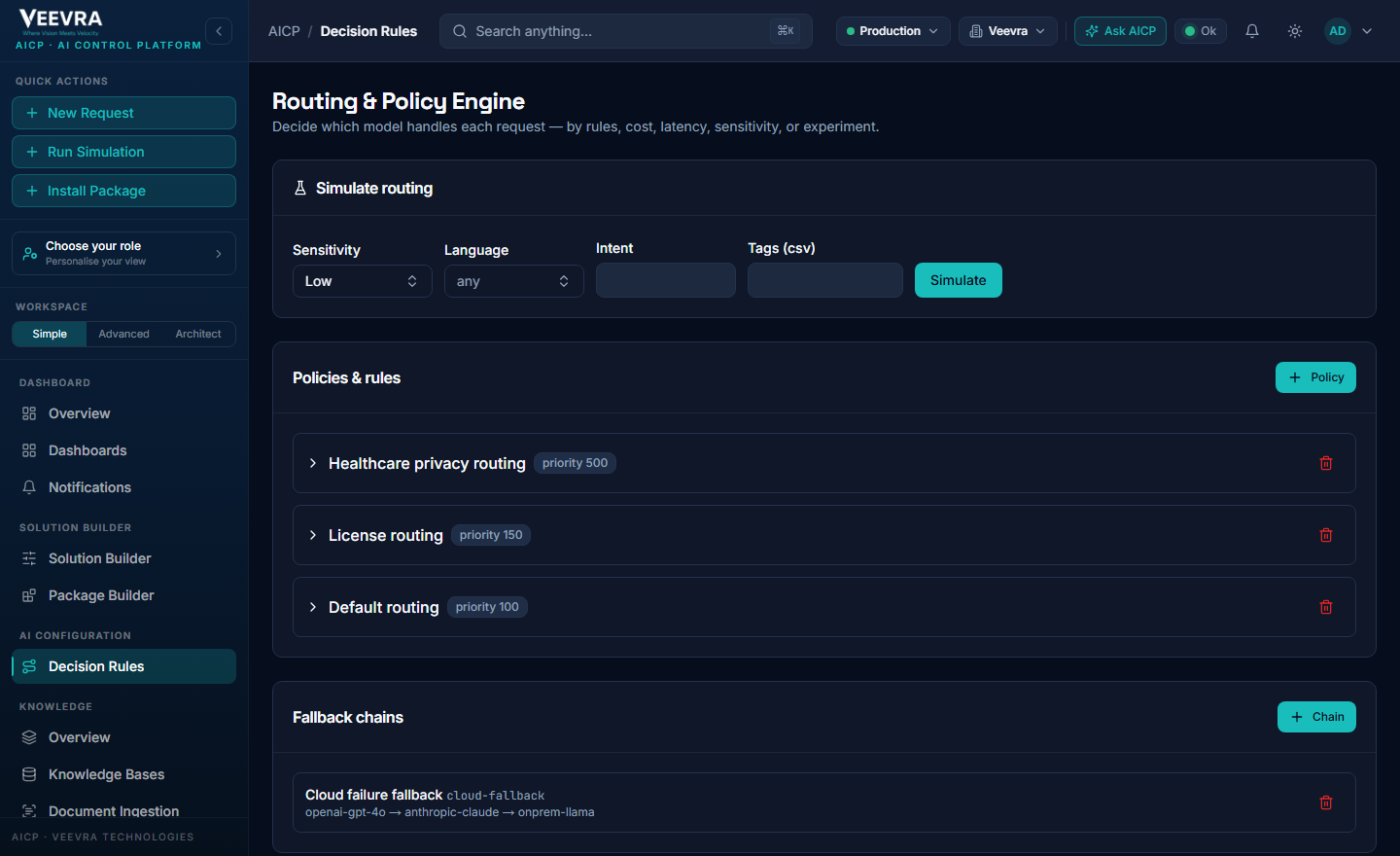
Task: Open the Production environment dropdown
Action: 892,31
